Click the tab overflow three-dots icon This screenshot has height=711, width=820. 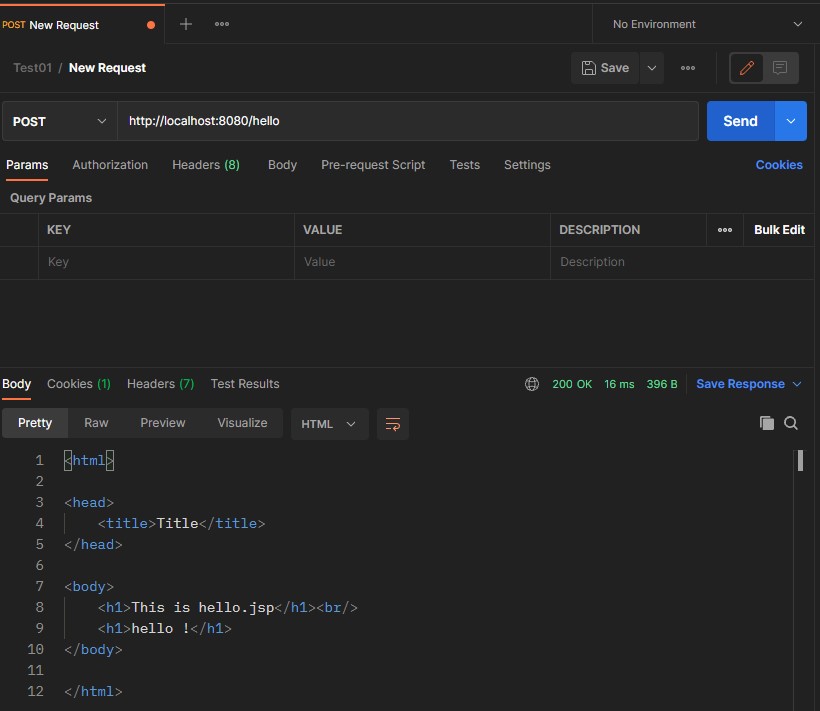coord(222,24)
